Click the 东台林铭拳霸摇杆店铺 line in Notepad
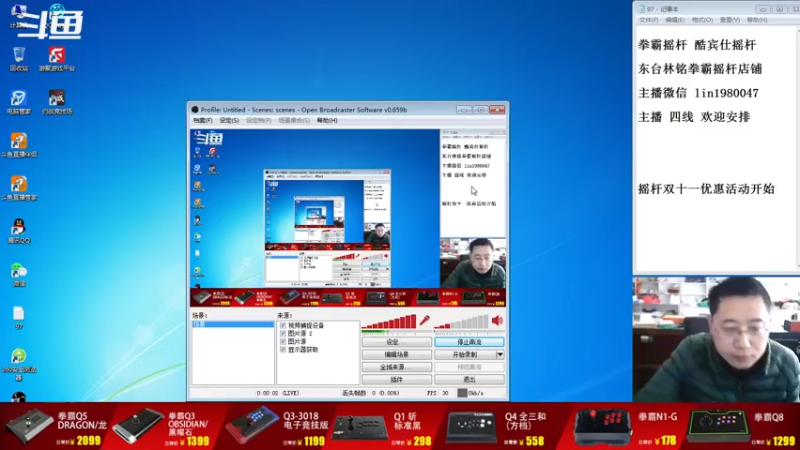This screenshot has width=800, height=450. click(699, 69)
